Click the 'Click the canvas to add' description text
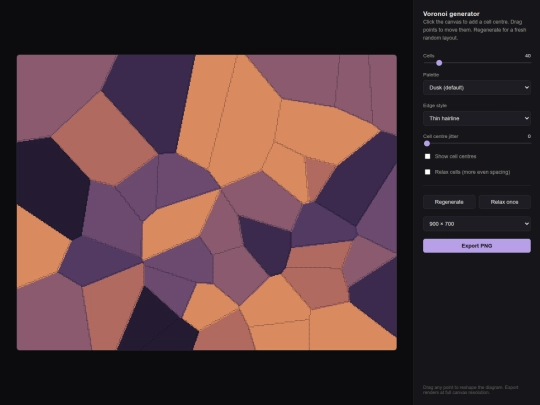The width and height of the screenshot is (540, 405). [x=474, y=30]
